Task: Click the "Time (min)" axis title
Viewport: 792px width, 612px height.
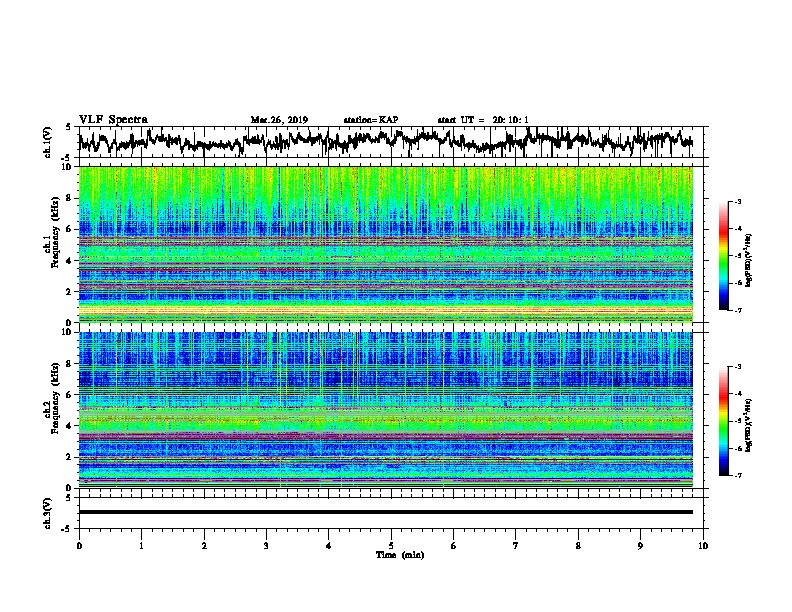Action: (400, 555)
